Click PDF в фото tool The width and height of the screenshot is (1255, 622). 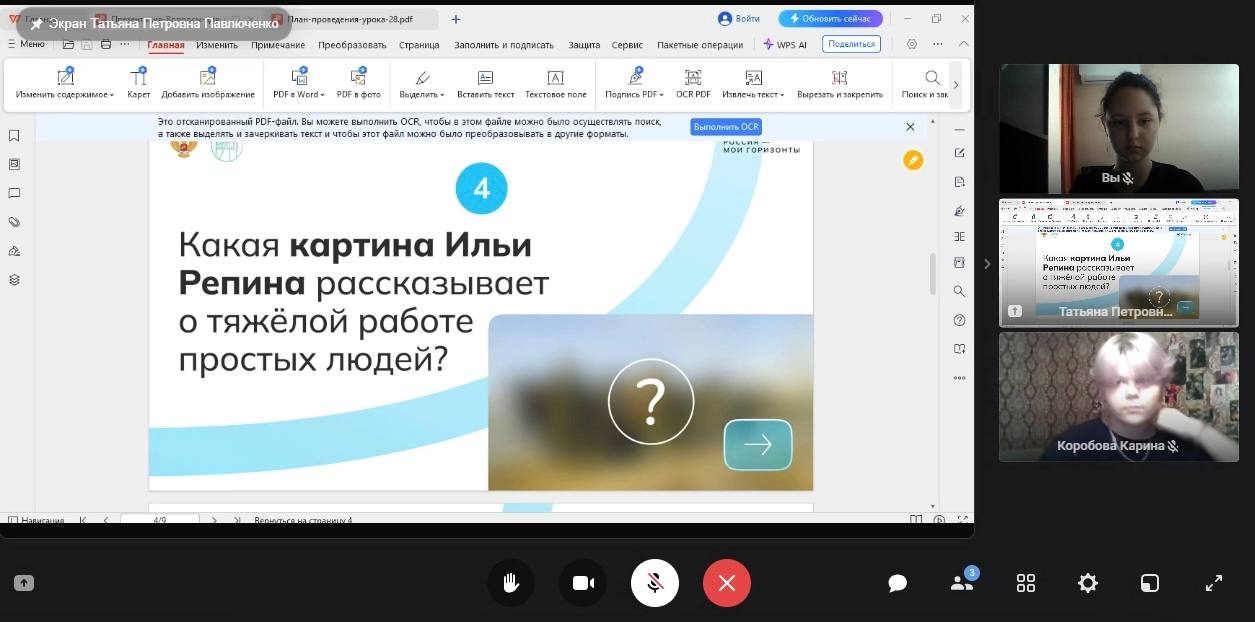click(359, 84)
